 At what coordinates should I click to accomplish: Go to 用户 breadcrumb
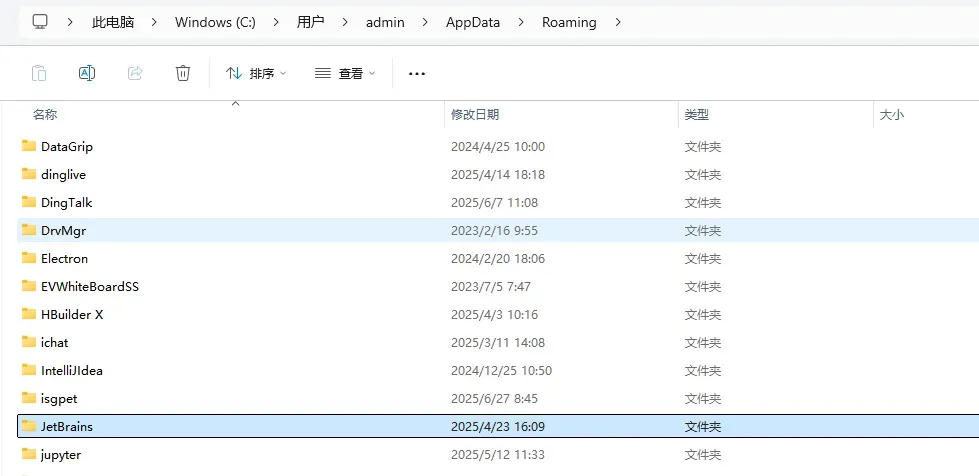point(310,22)
